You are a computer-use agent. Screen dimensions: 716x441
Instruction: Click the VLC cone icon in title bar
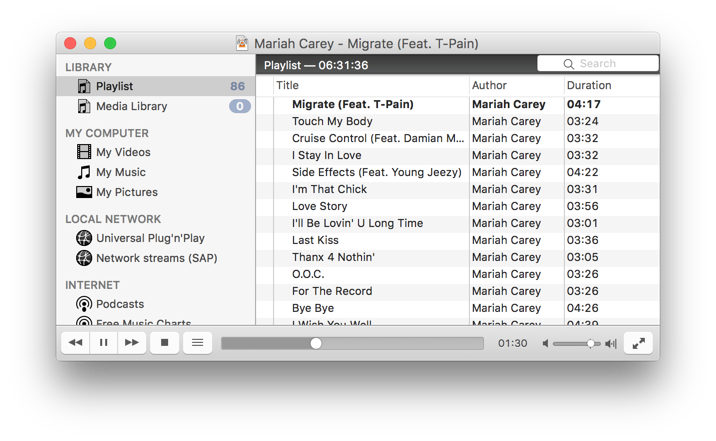pyautogui.click(x=242, y=43)
